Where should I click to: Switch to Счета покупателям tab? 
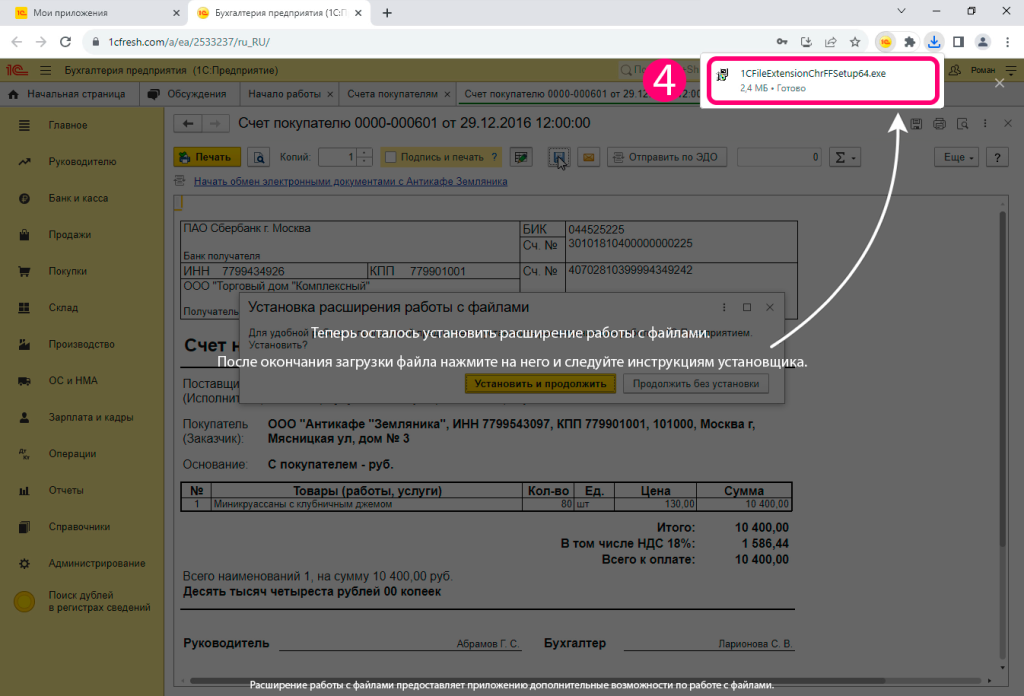click(392, 94)
